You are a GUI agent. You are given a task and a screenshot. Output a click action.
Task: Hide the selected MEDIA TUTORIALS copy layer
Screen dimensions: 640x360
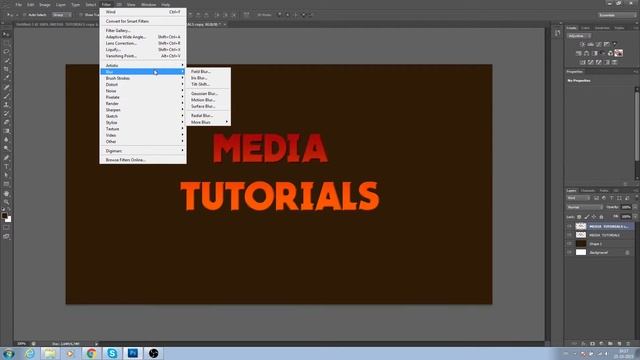tap(569, 226)
